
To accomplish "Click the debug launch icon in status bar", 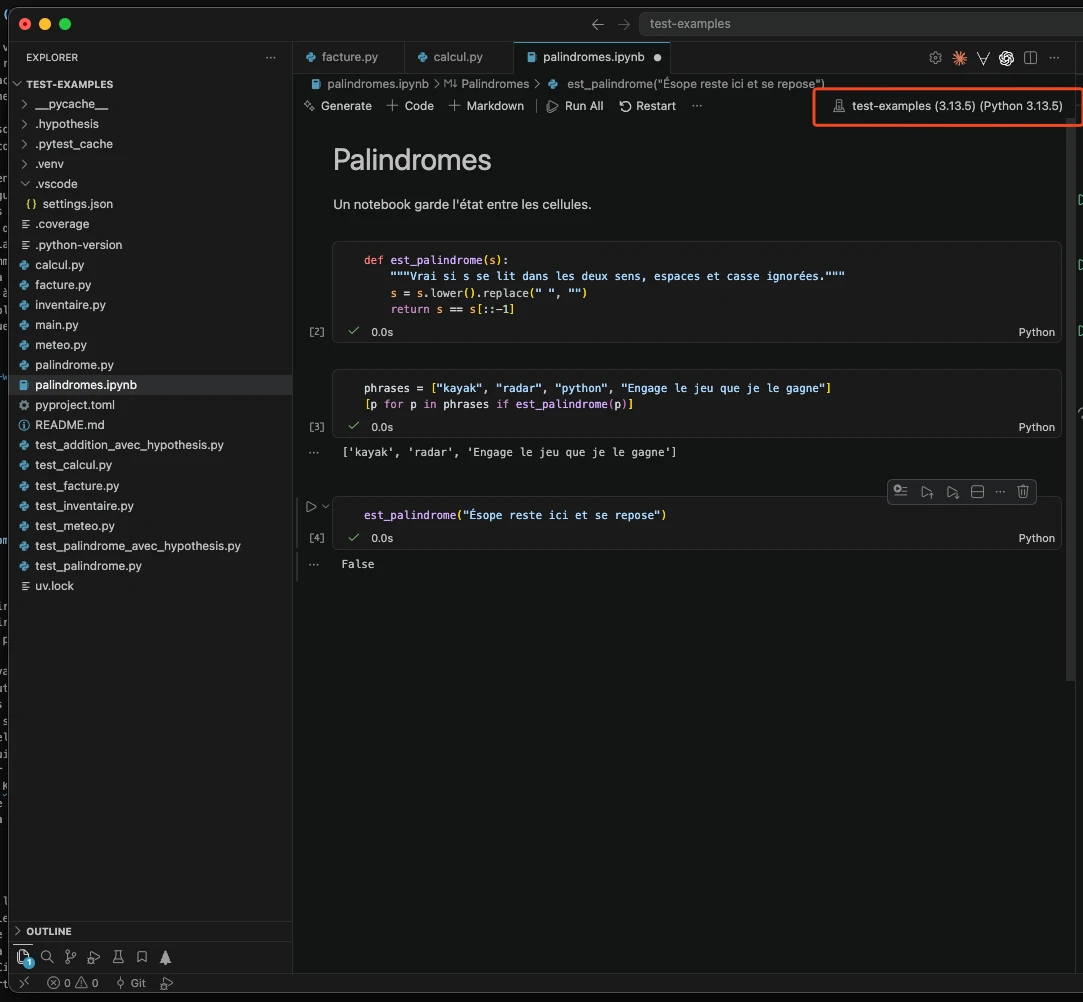I will click(166, 983).
